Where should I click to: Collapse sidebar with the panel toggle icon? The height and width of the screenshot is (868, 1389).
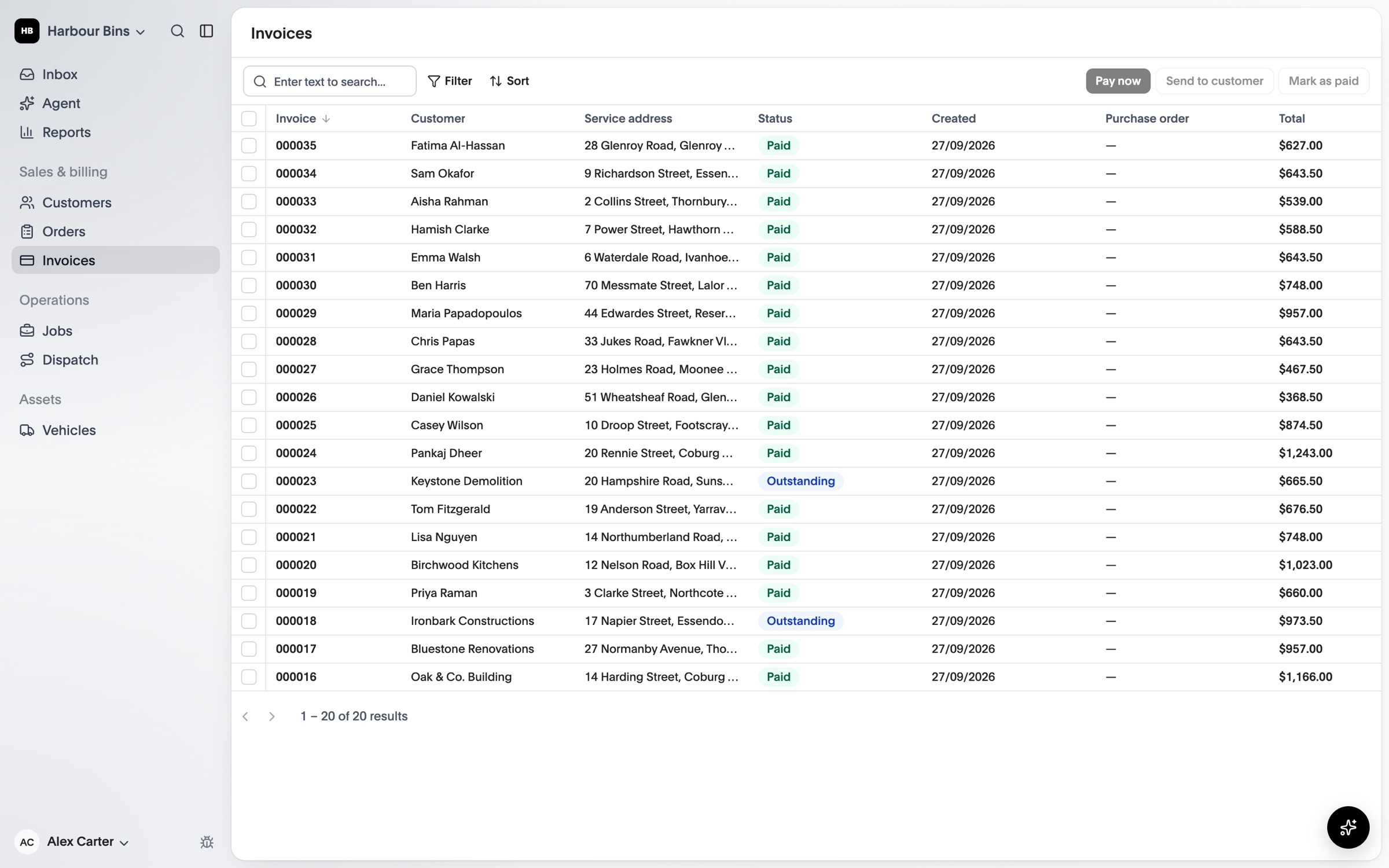click(x=207, y=31)
